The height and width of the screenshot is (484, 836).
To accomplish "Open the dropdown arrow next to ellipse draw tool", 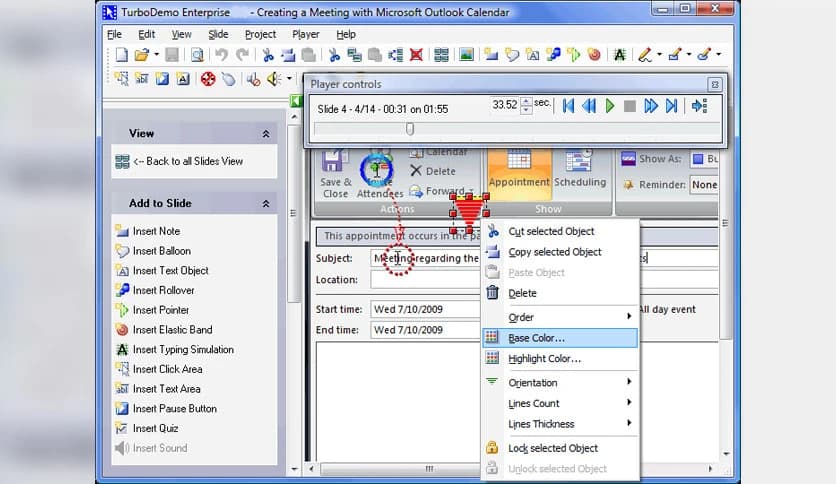I will 718,54.
